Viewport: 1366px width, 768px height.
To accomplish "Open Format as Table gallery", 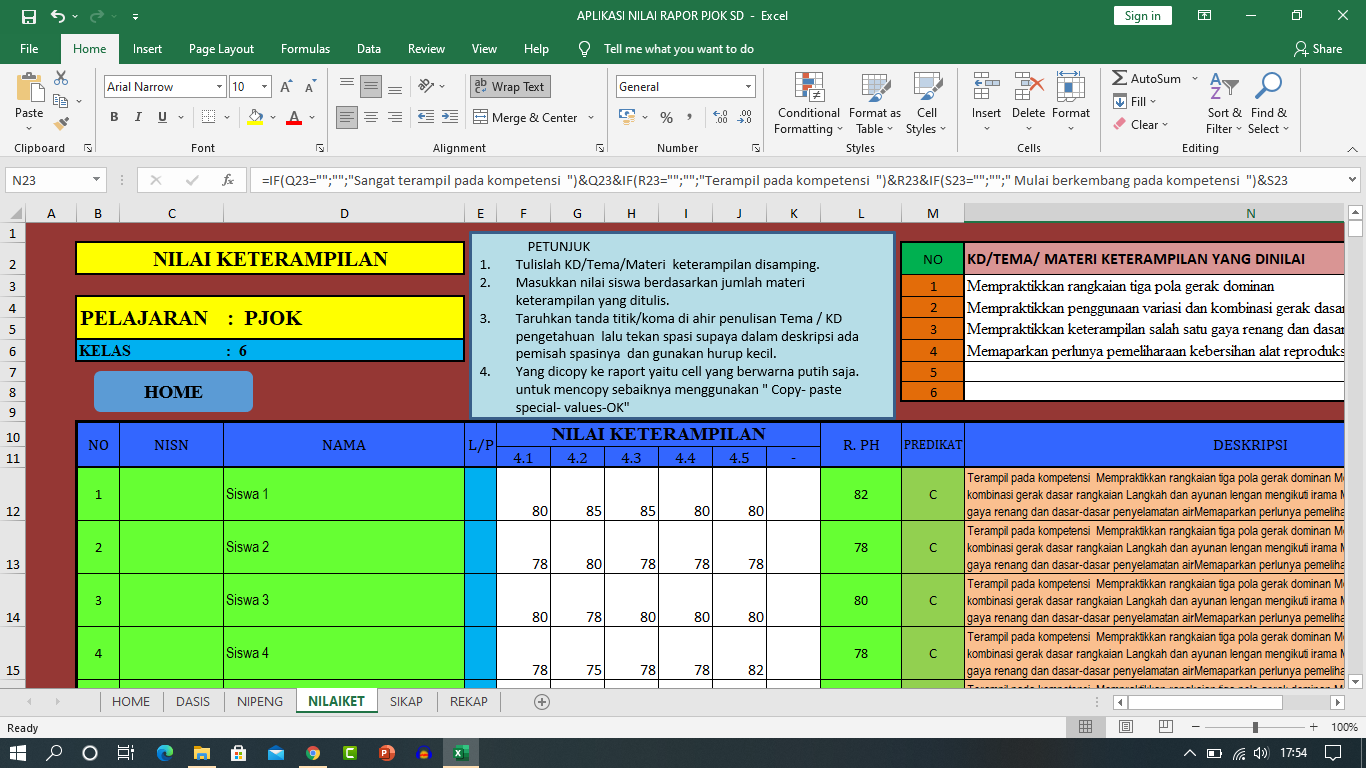I will [874, 103].
